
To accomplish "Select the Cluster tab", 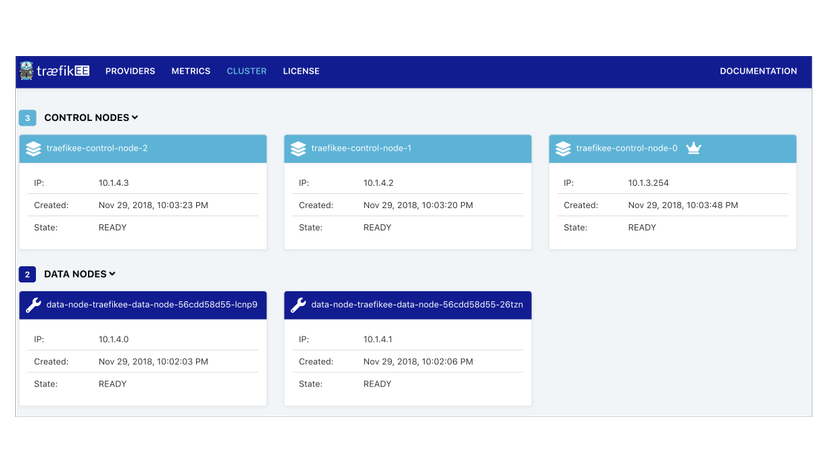I will tap(247, 71).
